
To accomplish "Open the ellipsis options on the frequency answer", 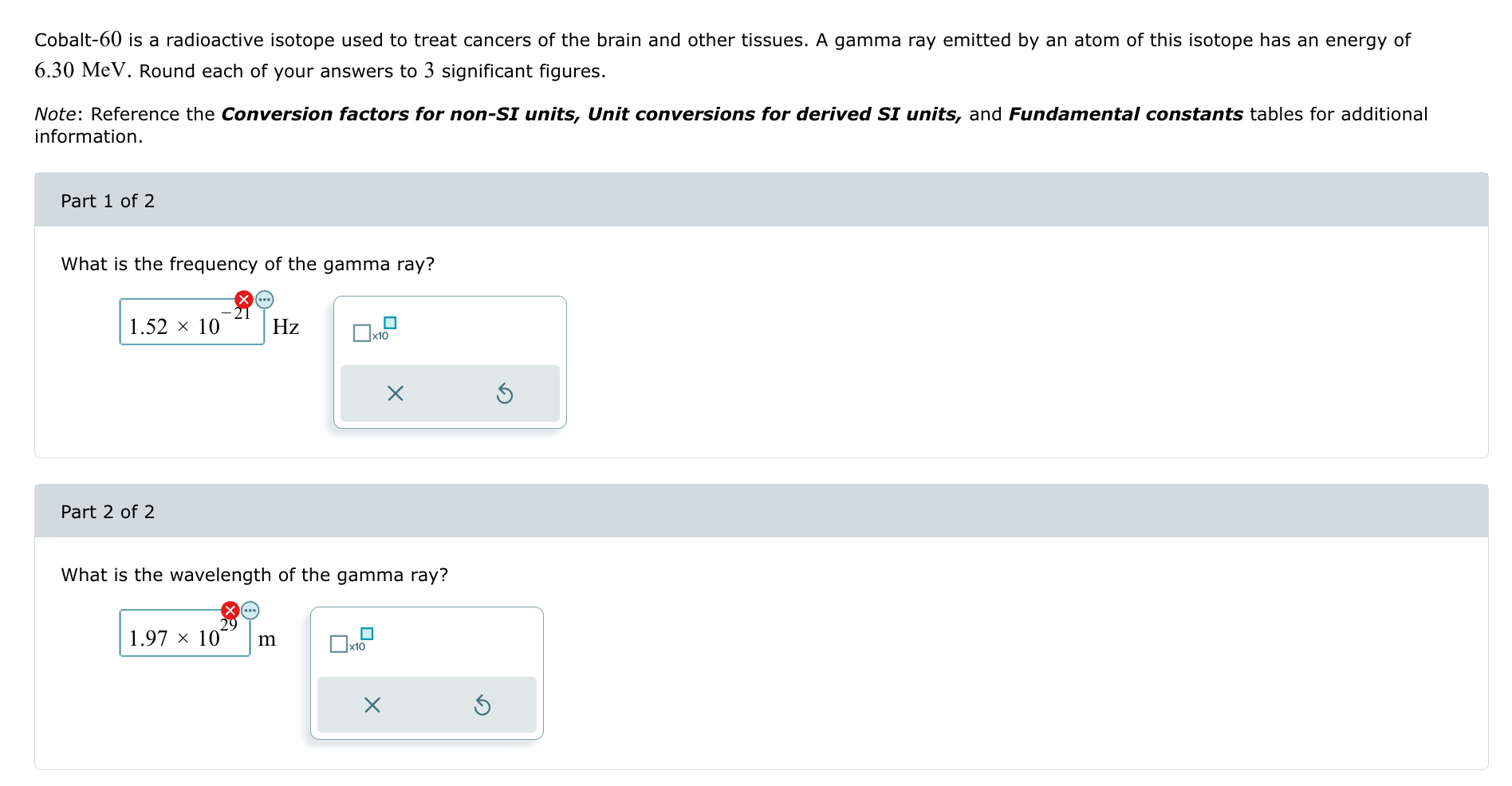I will (265, 301).
